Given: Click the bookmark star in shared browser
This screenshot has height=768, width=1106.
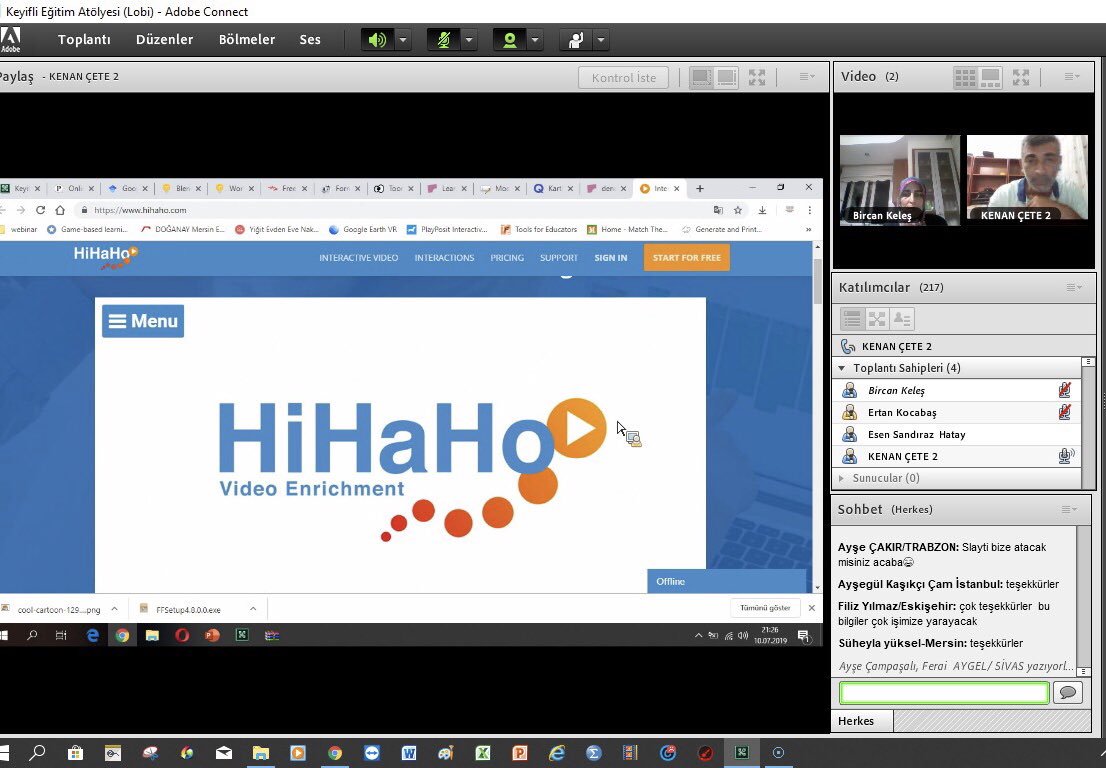Looking at the screenshot, I should tap(738, 210).
